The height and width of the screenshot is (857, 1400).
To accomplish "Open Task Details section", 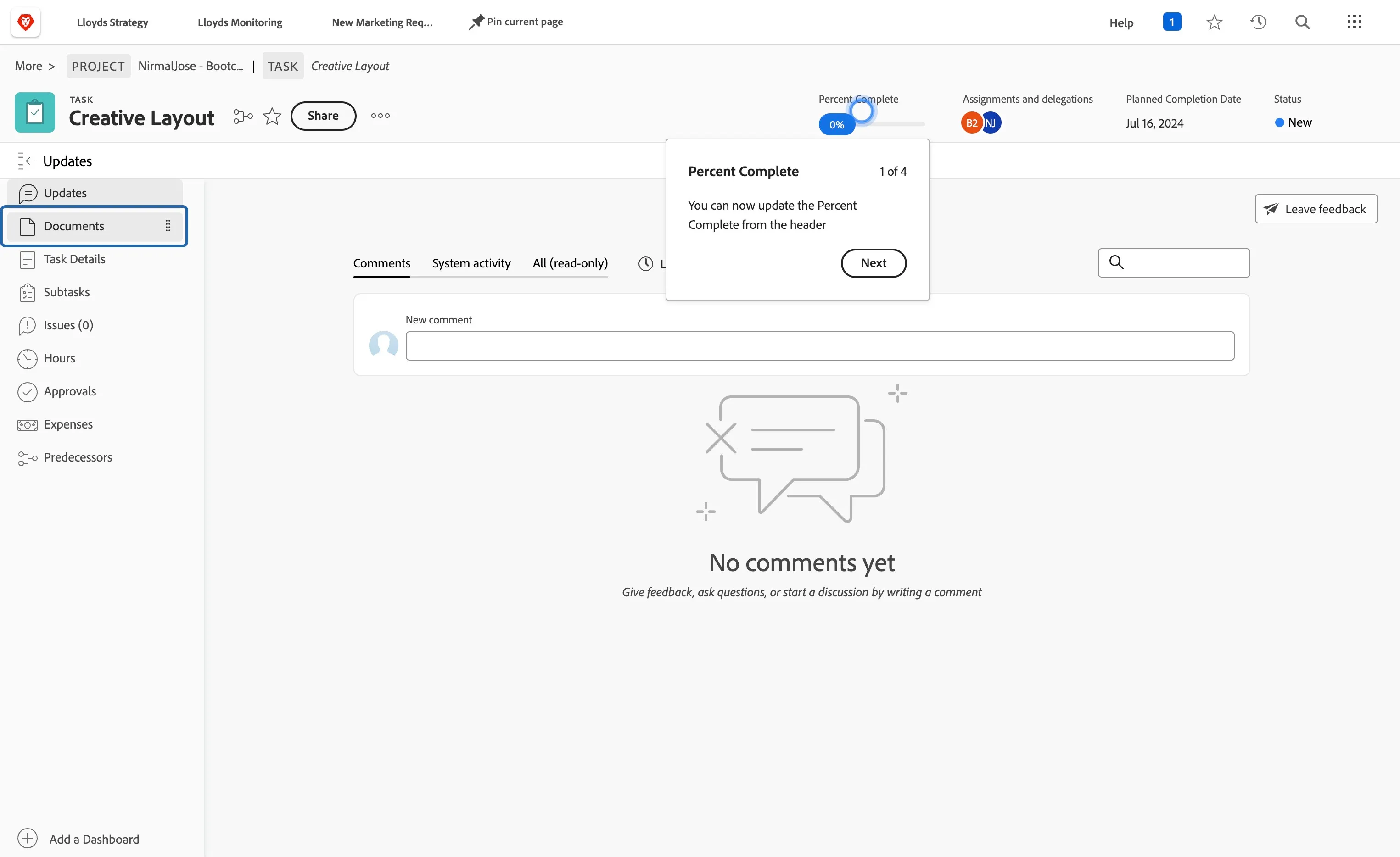I will [x=95, y=259].
